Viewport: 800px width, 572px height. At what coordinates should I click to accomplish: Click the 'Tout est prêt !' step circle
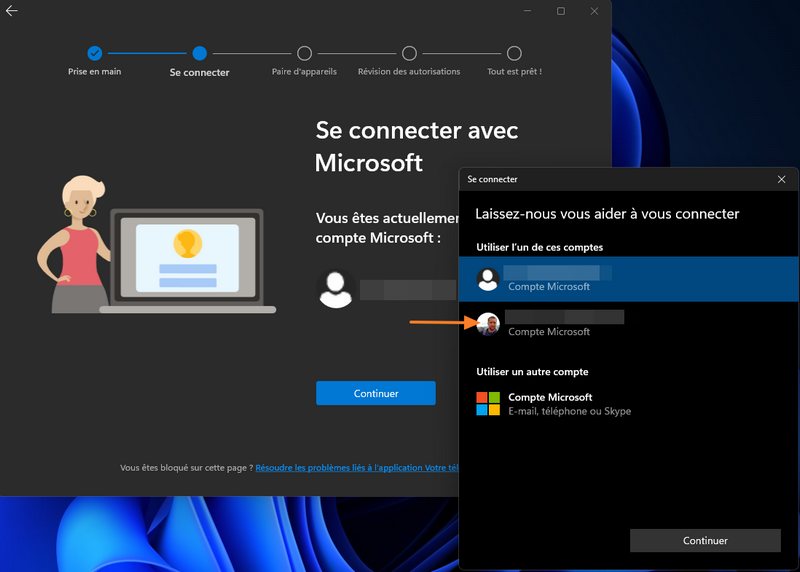pyautogui.click(x=514, y=53)
